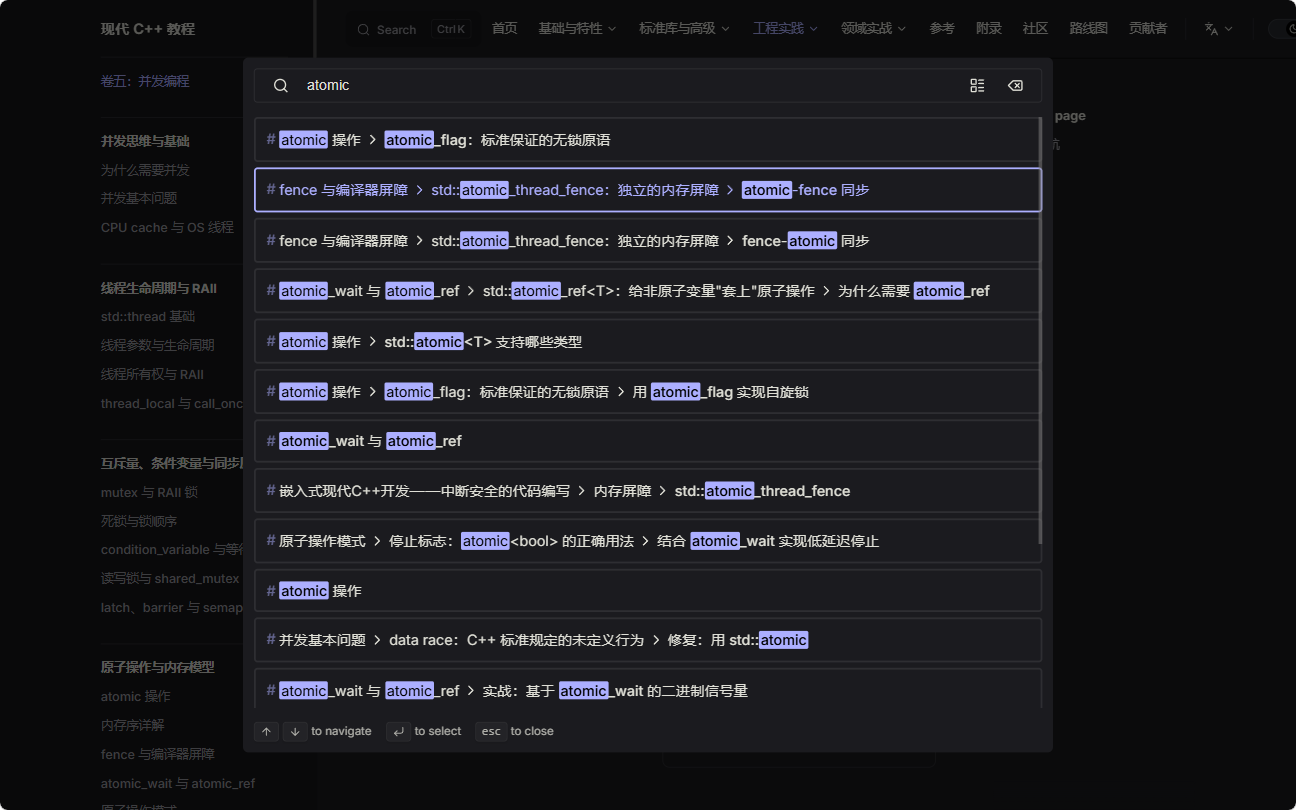Clear the search query with the reset icon
This screenshot has height=810, width=1296.
tap(1015, 86)
